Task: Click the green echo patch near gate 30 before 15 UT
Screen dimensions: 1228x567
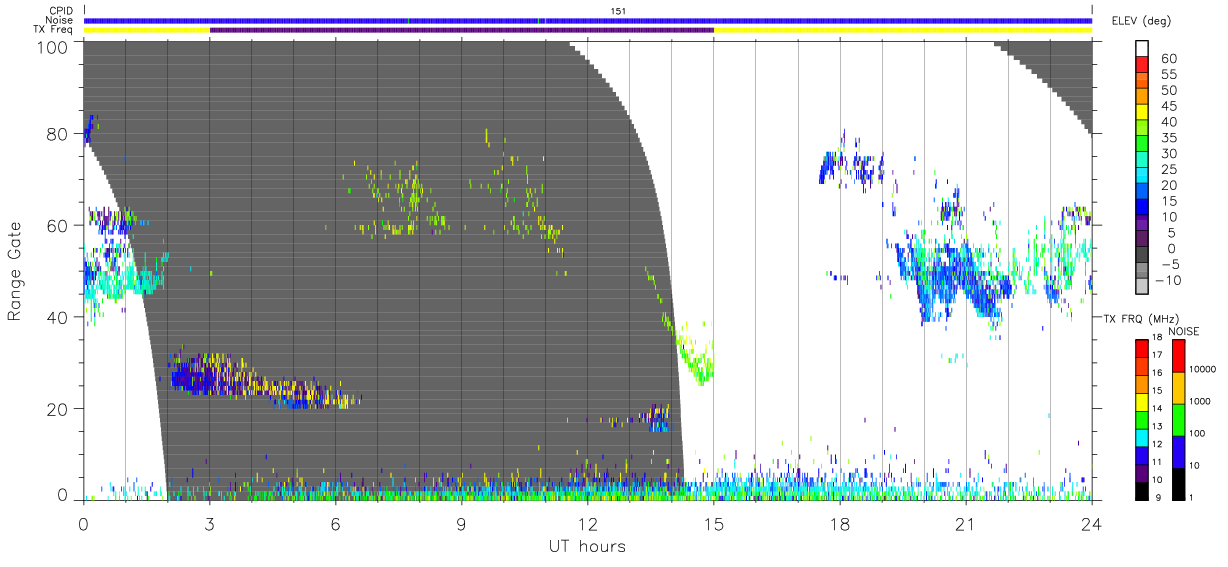Action: pyautogui.click(x=695, y=360)
